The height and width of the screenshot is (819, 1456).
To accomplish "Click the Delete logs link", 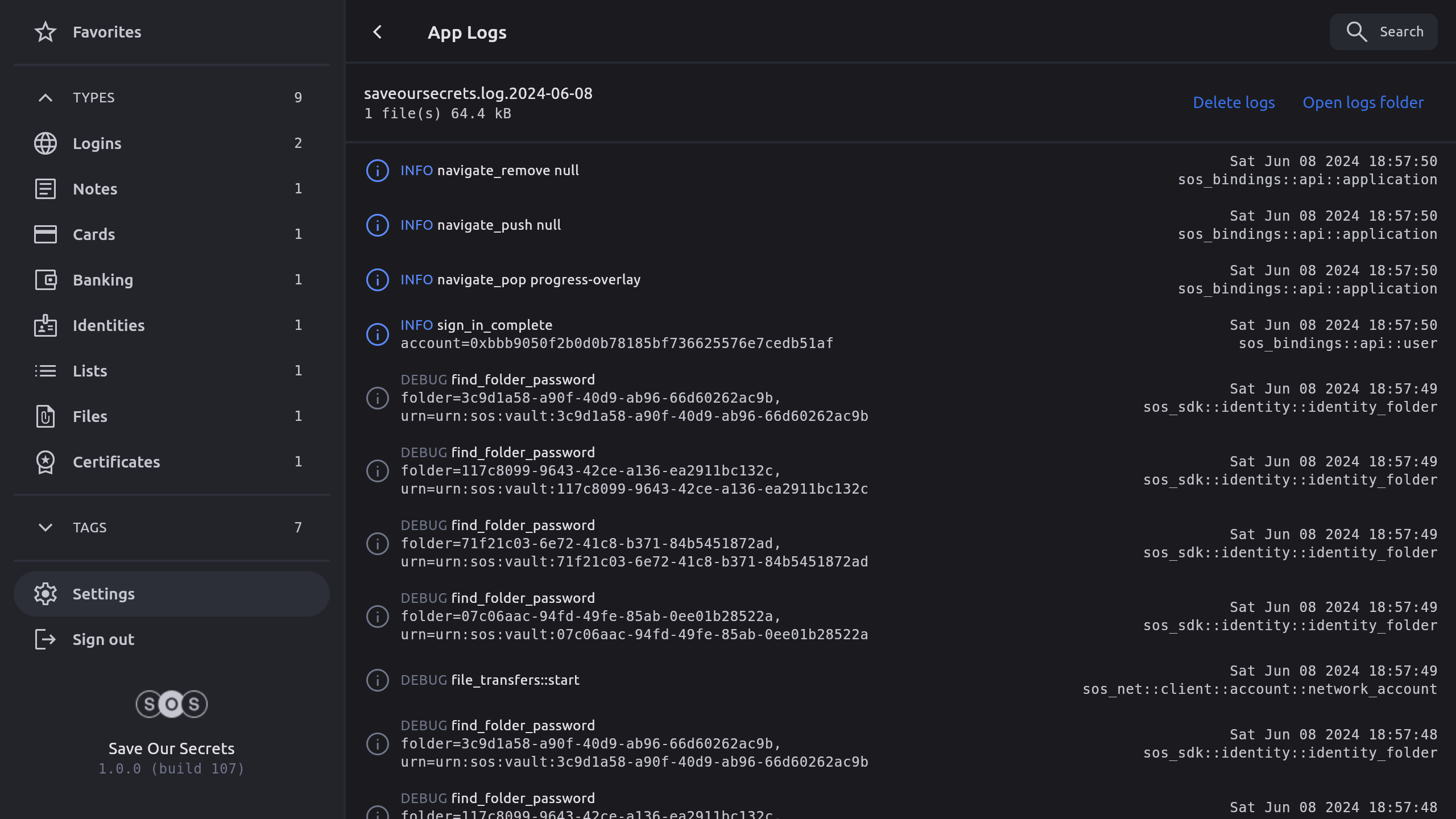I will coord(1234,102).
